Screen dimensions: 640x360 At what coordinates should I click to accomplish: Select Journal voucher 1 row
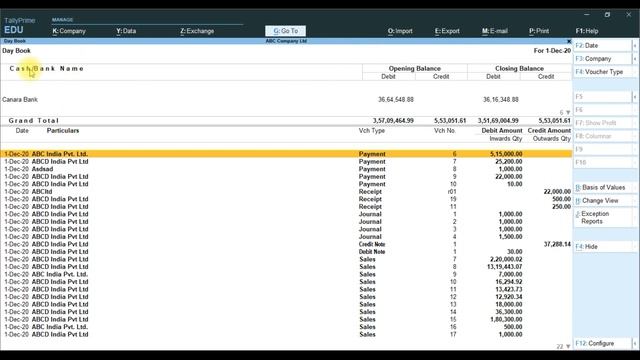click(x=286, y=214)
